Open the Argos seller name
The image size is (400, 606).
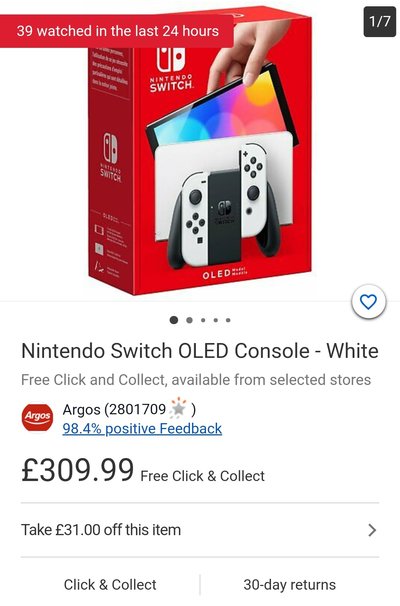coord(81,409)
